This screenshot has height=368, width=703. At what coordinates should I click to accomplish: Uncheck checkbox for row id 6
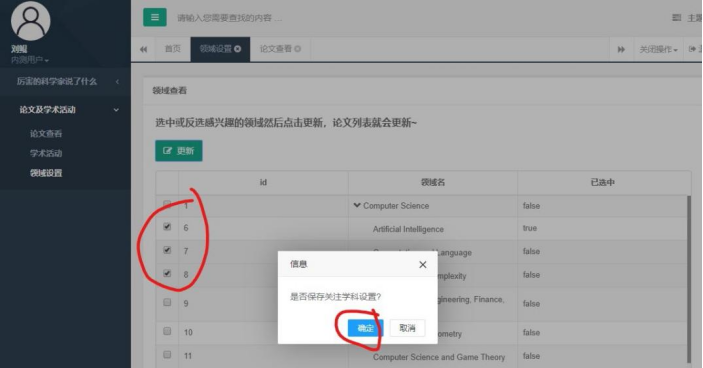point(167,227)
